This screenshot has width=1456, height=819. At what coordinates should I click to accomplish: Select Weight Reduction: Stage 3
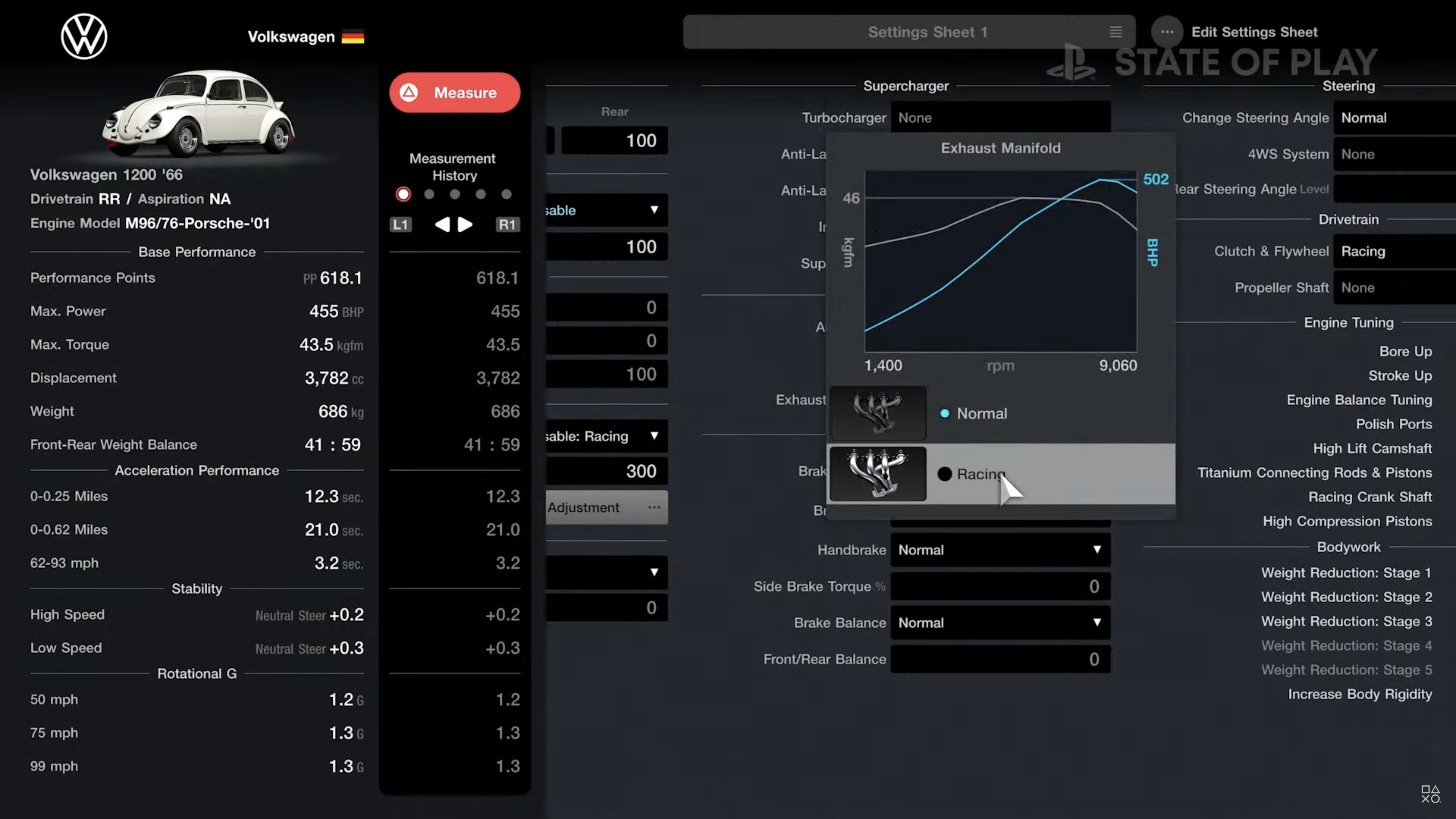(1346, 621)
